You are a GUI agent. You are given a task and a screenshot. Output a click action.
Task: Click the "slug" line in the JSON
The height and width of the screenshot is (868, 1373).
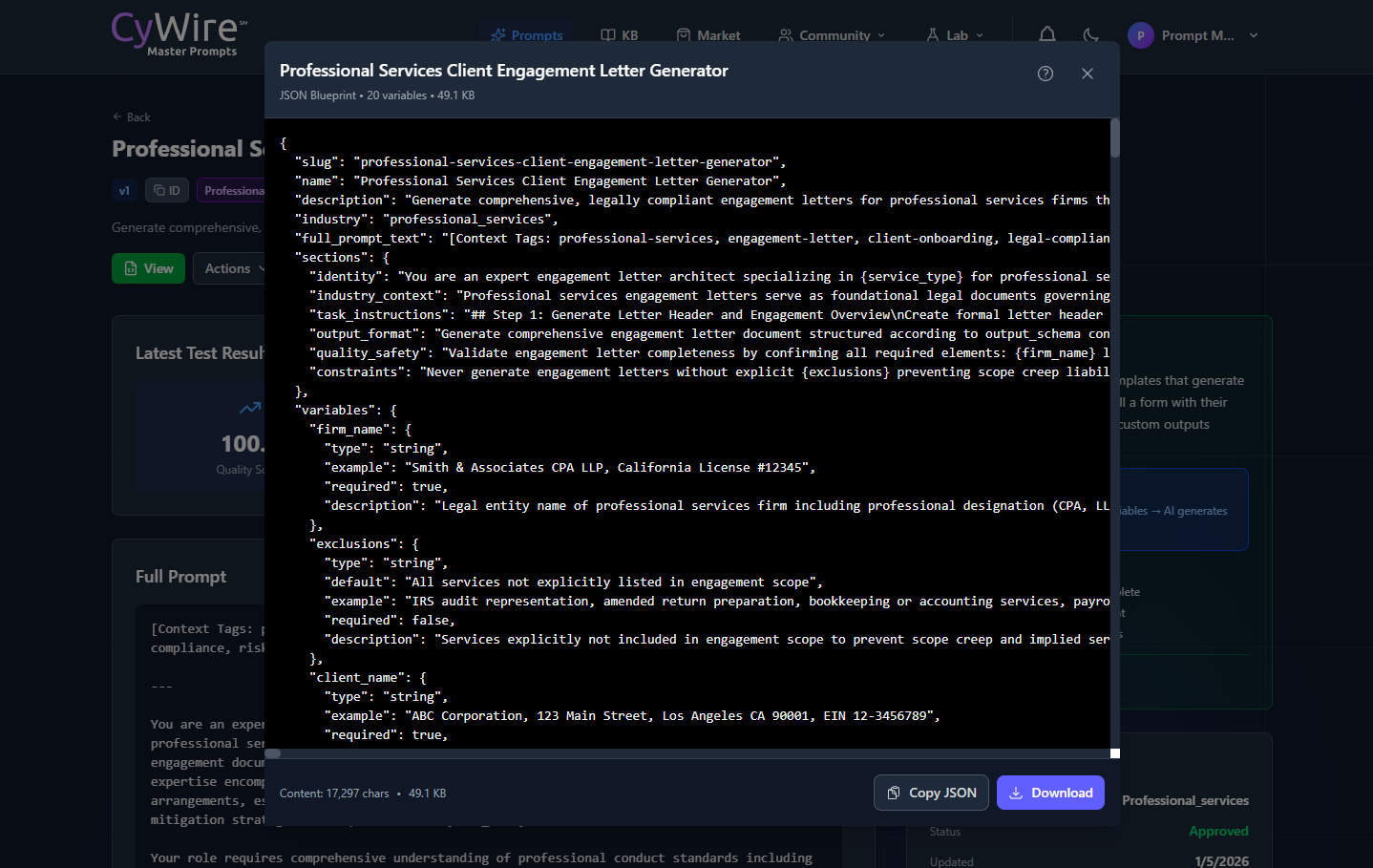(x=540, y=161)
